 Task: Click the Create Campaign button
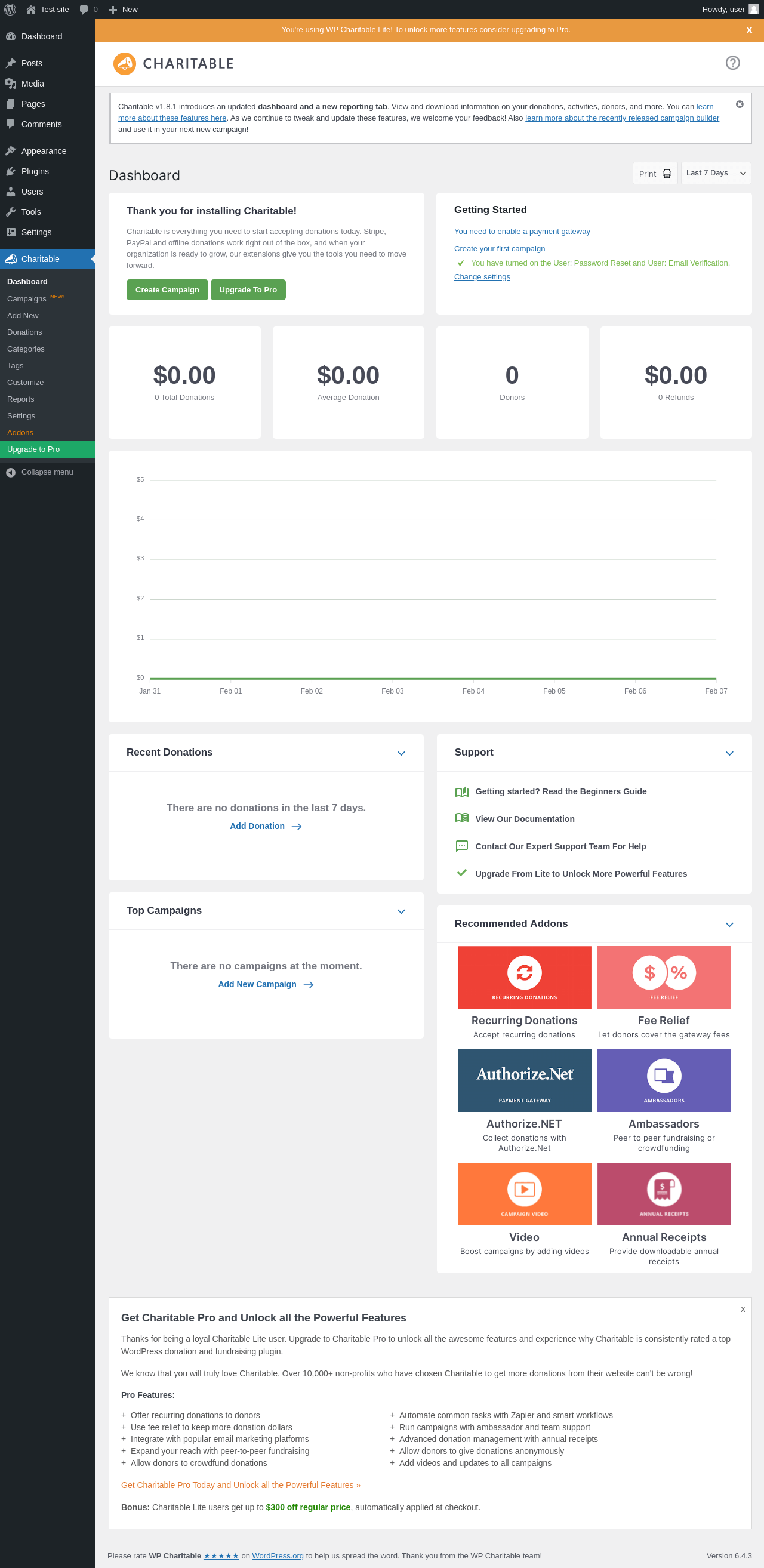click(x=167, y=289)
